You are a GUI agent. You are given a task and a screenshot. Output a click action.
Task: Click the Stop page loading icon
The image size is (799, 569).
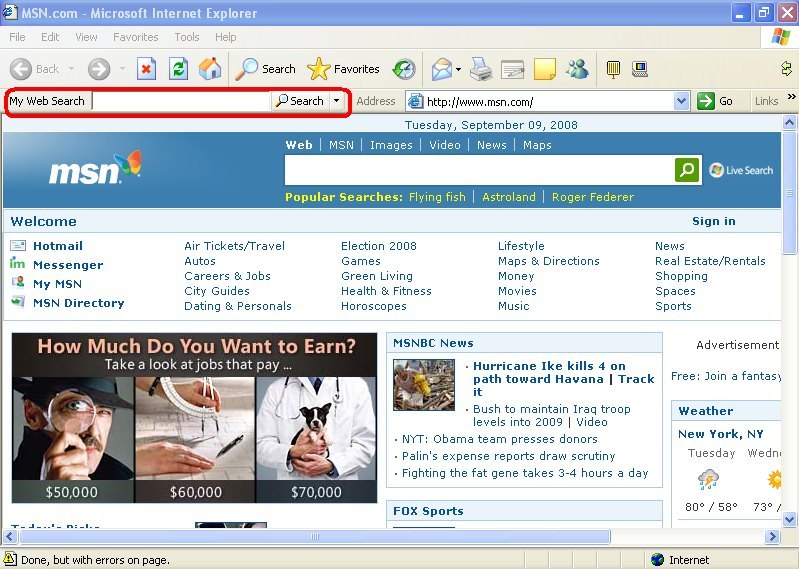146,69
